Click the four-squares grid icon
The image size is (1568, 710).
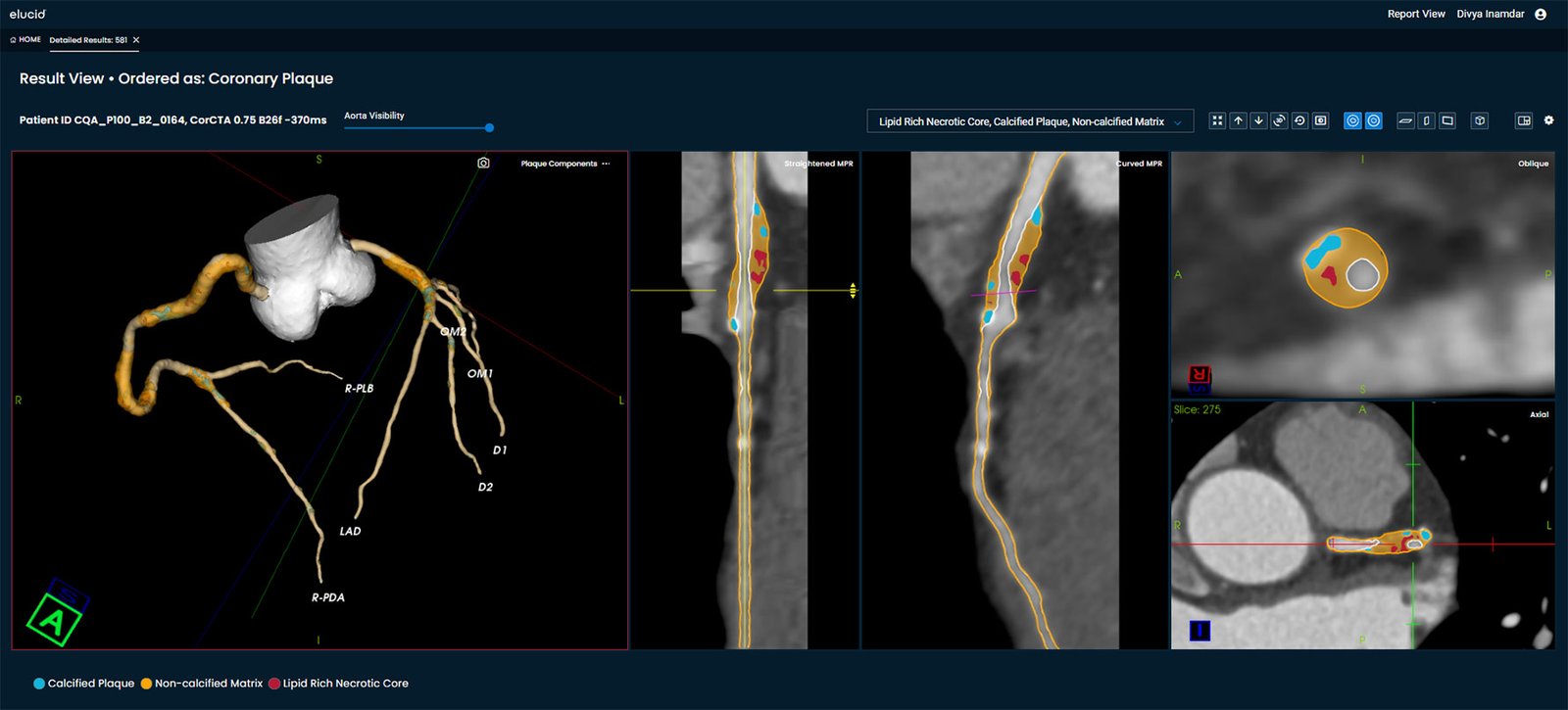[1217, 120]
